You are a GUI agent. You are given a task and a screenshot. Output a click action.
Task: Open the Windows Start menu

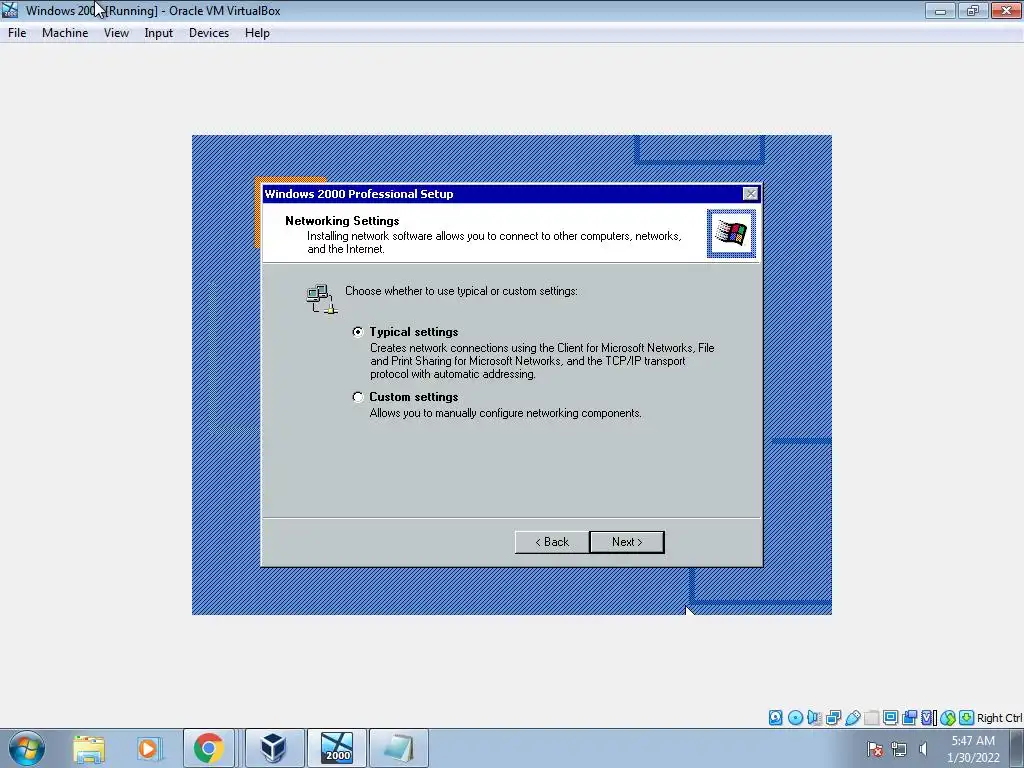[26, 748]
